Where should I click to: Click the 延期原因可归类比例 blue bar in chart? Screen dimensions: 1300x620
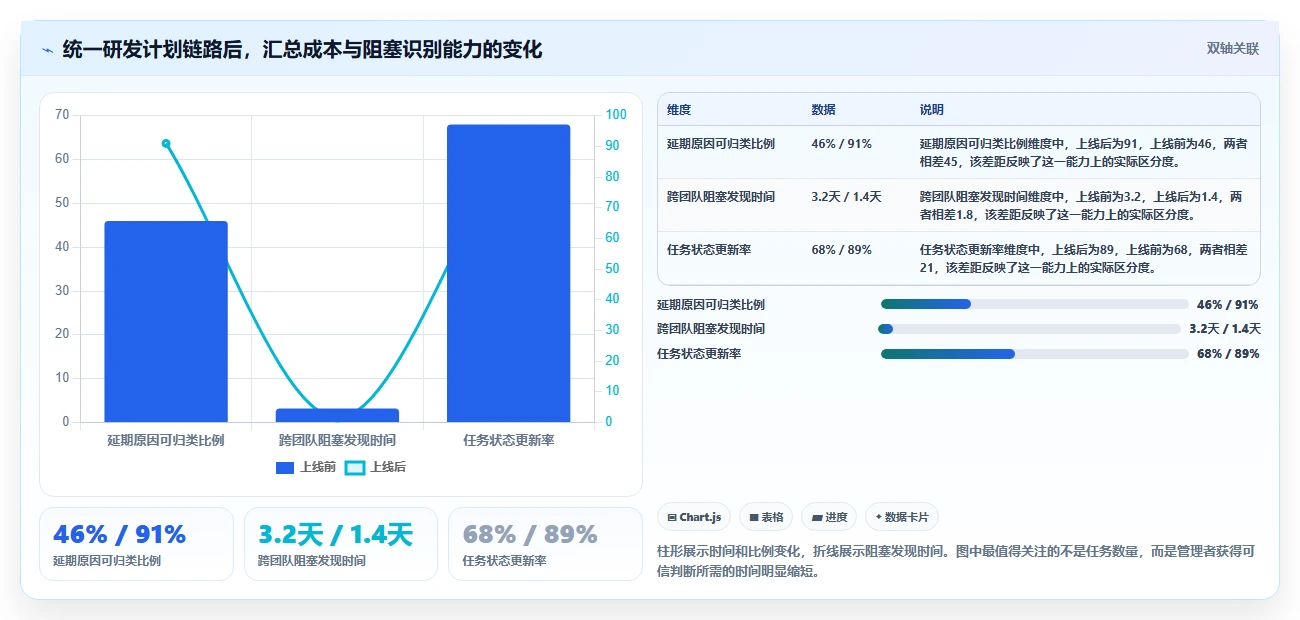(x=166, y=321)
